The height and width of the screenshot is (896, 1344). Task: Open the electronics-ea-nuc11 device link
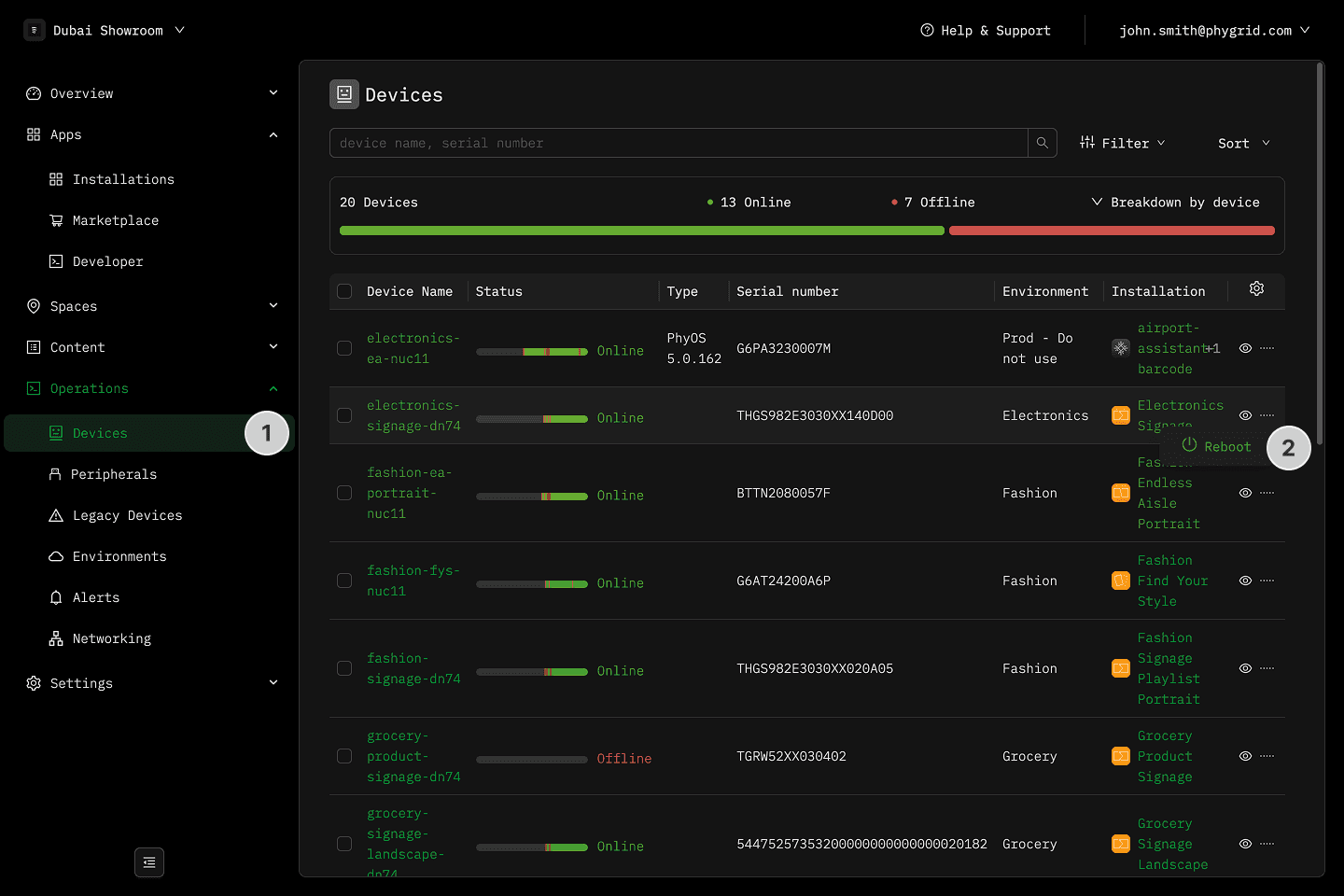tap(413, 348)
